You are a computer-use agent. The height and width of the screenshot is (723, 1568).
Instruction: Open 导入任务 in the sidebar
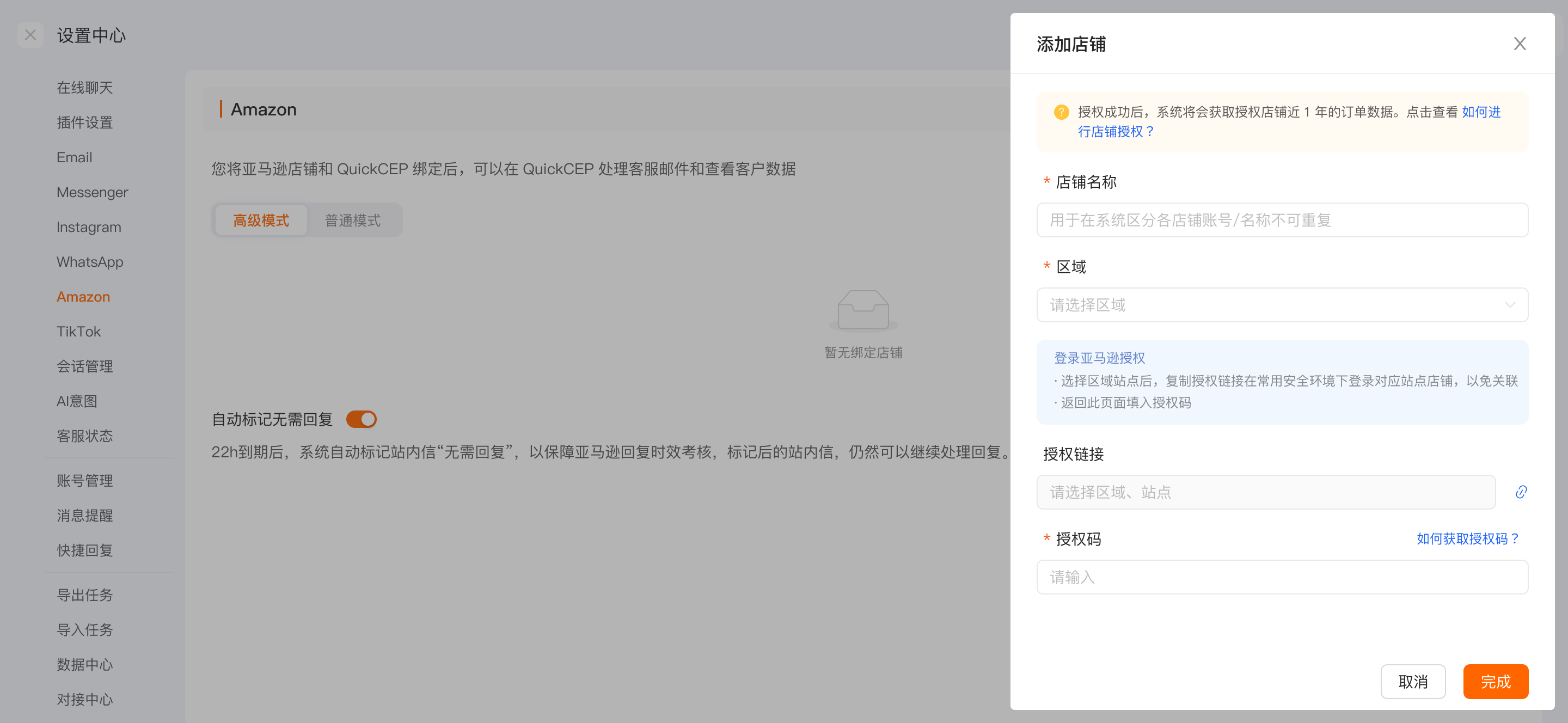pyautogui.click(x=84, y=630)
